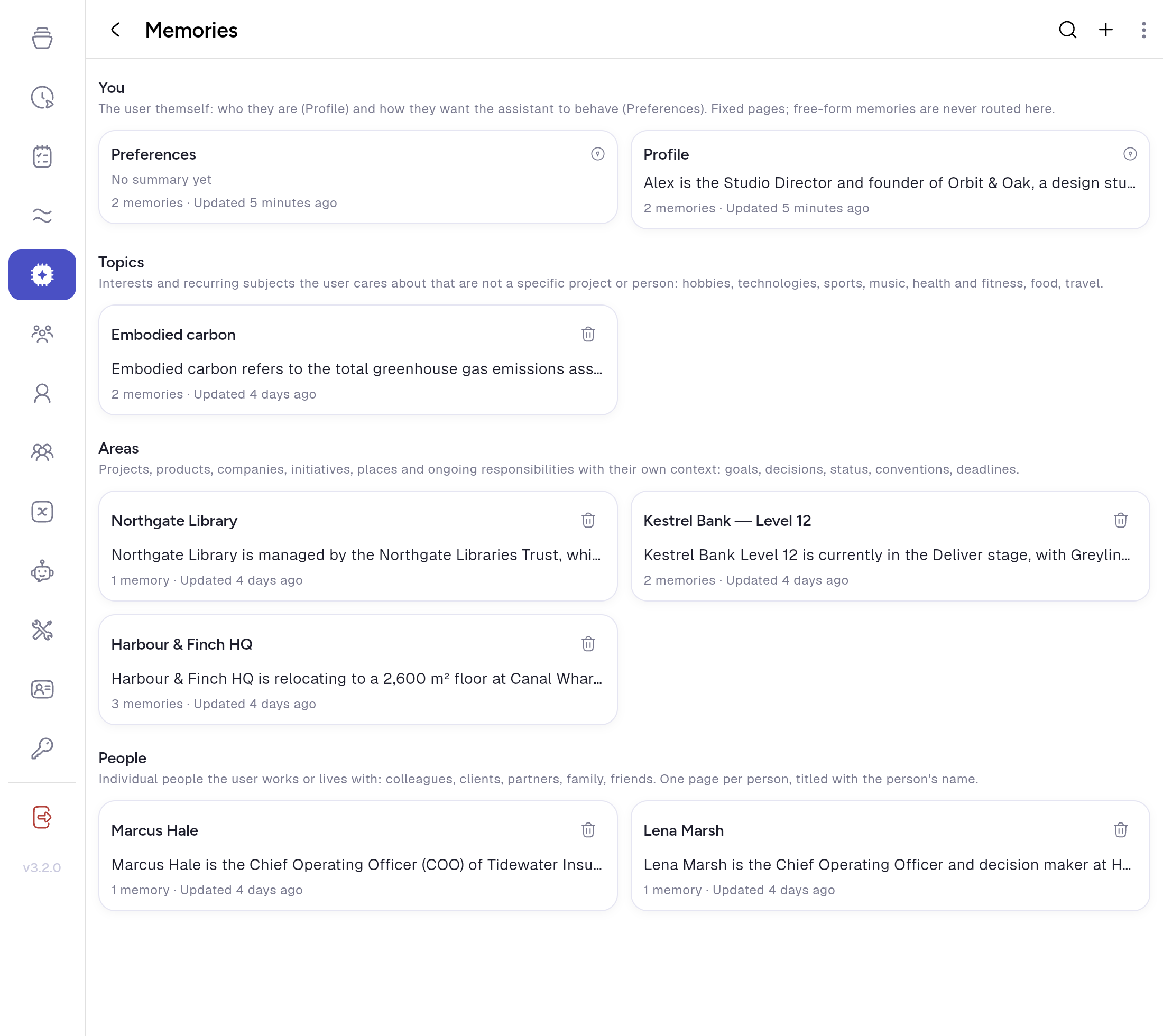The image size is (1163, 1036).
Task: Open the Marcus Hale card
Action: pyautogui.click(x=358, y=856)
